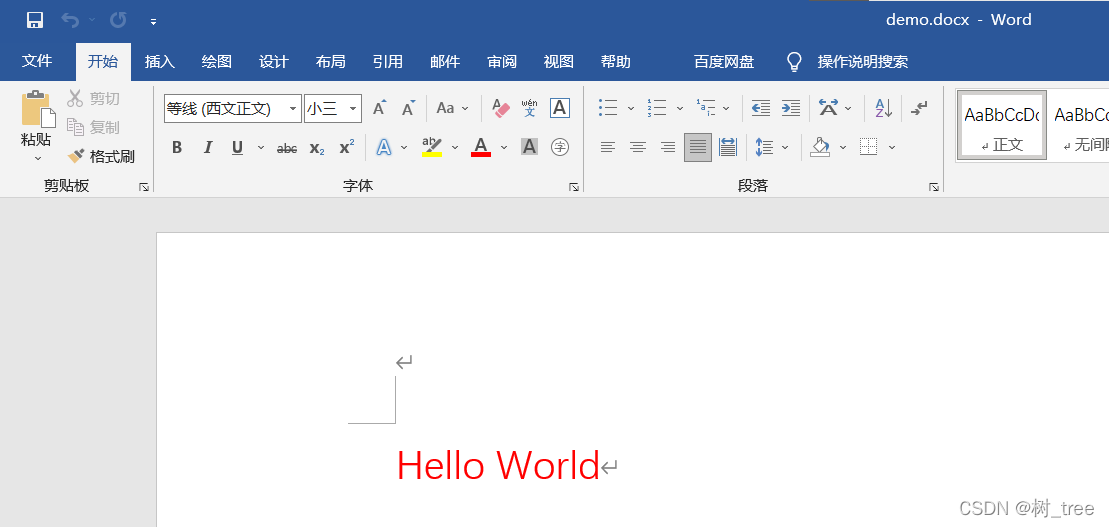Switch to the 绘图 tab

click(216, 62)
